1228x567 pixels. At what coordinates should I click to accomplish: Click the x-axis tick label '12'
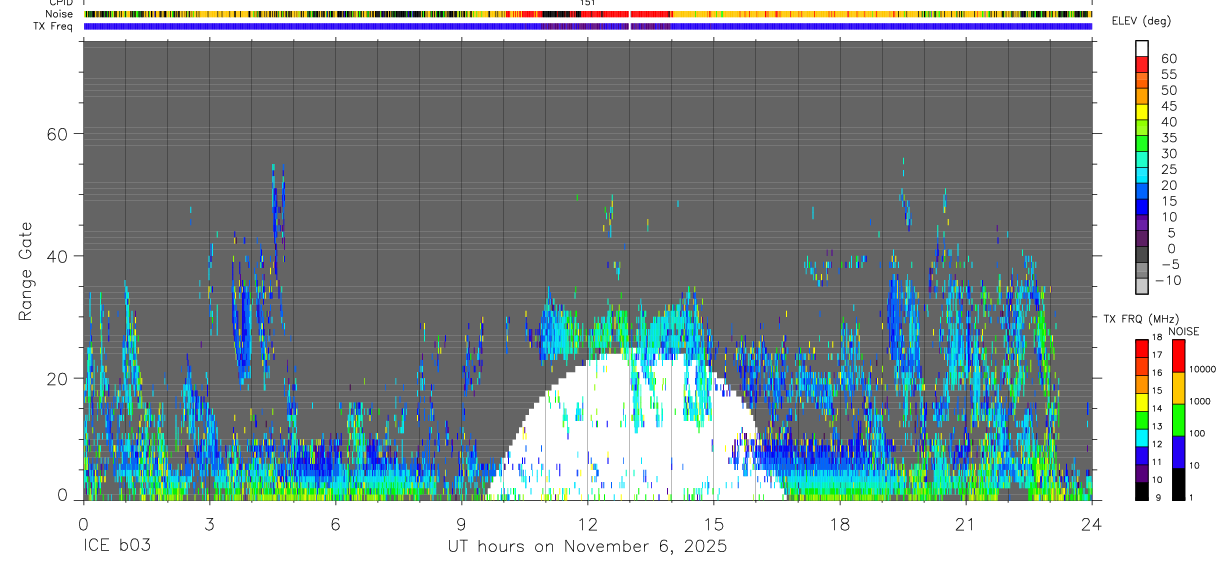(x=587, y=524)
